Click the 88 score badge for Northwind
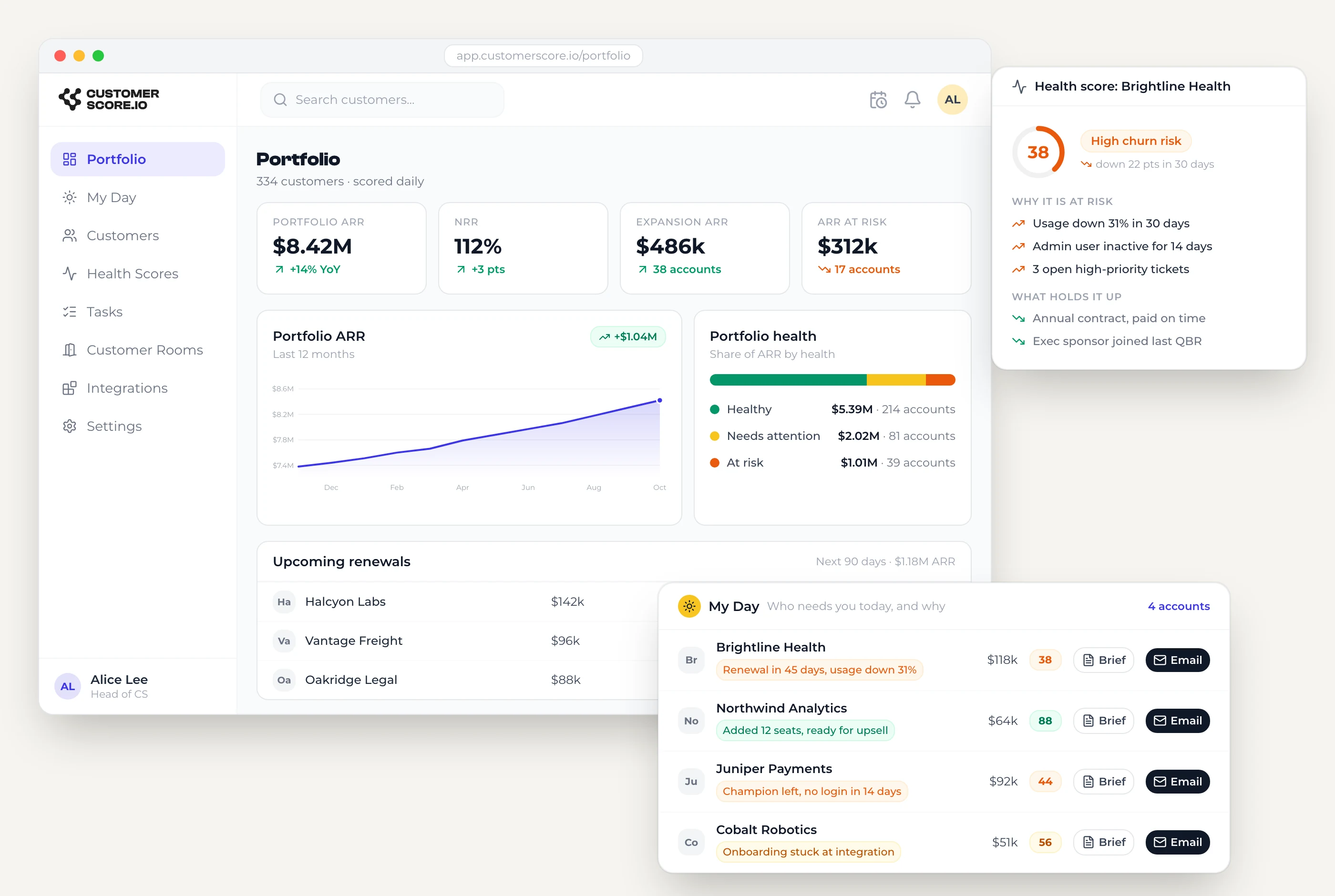This screenshot has height=896, width=1335. pyautogui.click(x=1045, y=721)
